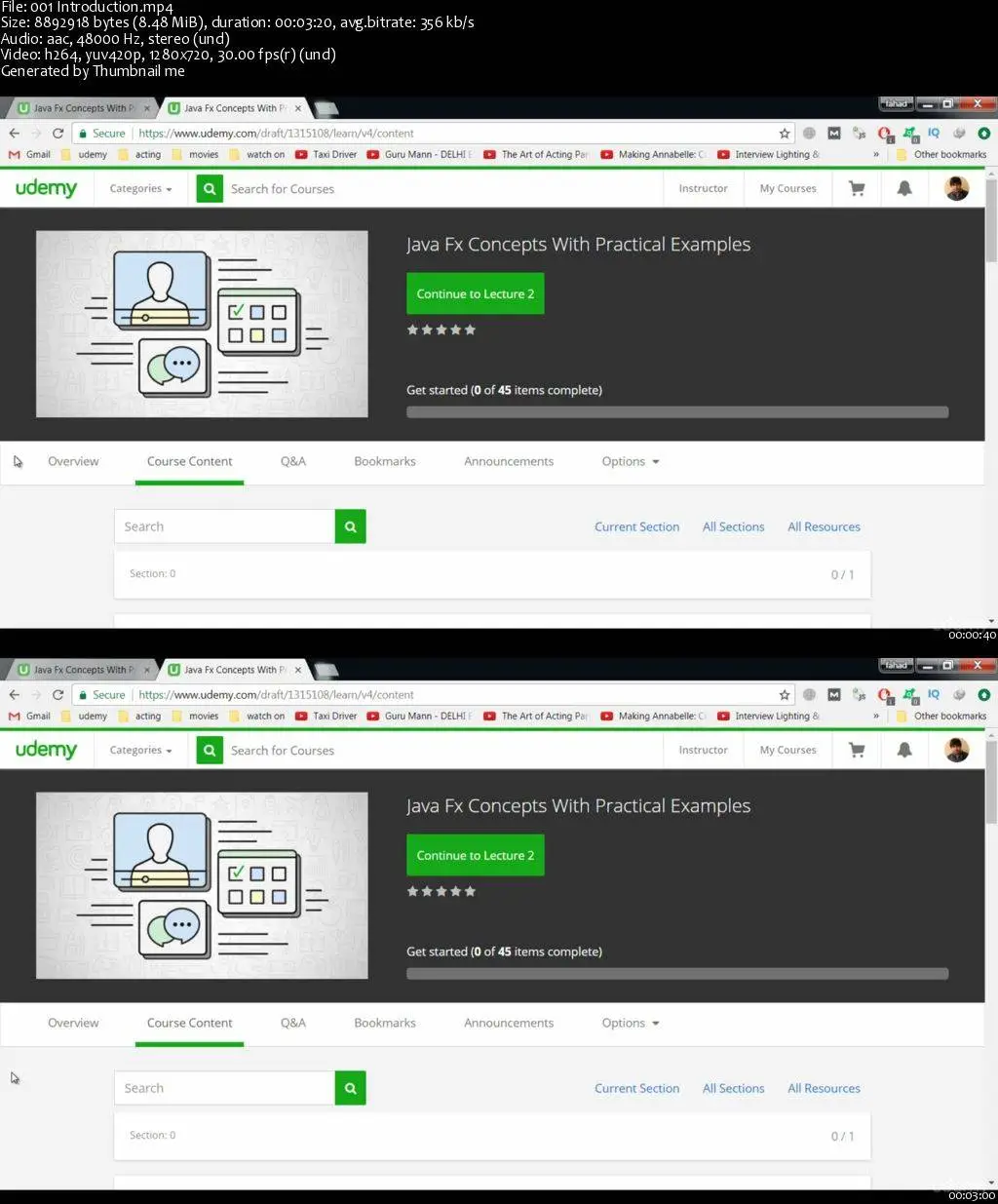Open Taxi Driver YouTube bookmark in upper frame
The height and width of the screenshot is (1204, 998).
click(326, 154)
